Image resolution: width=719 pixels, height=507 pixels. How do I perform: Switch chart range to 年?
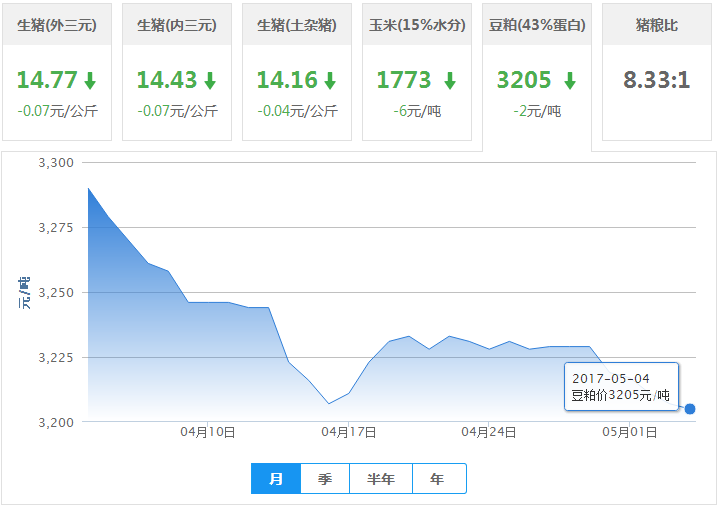pyautogui.click(x=439, y=479)
